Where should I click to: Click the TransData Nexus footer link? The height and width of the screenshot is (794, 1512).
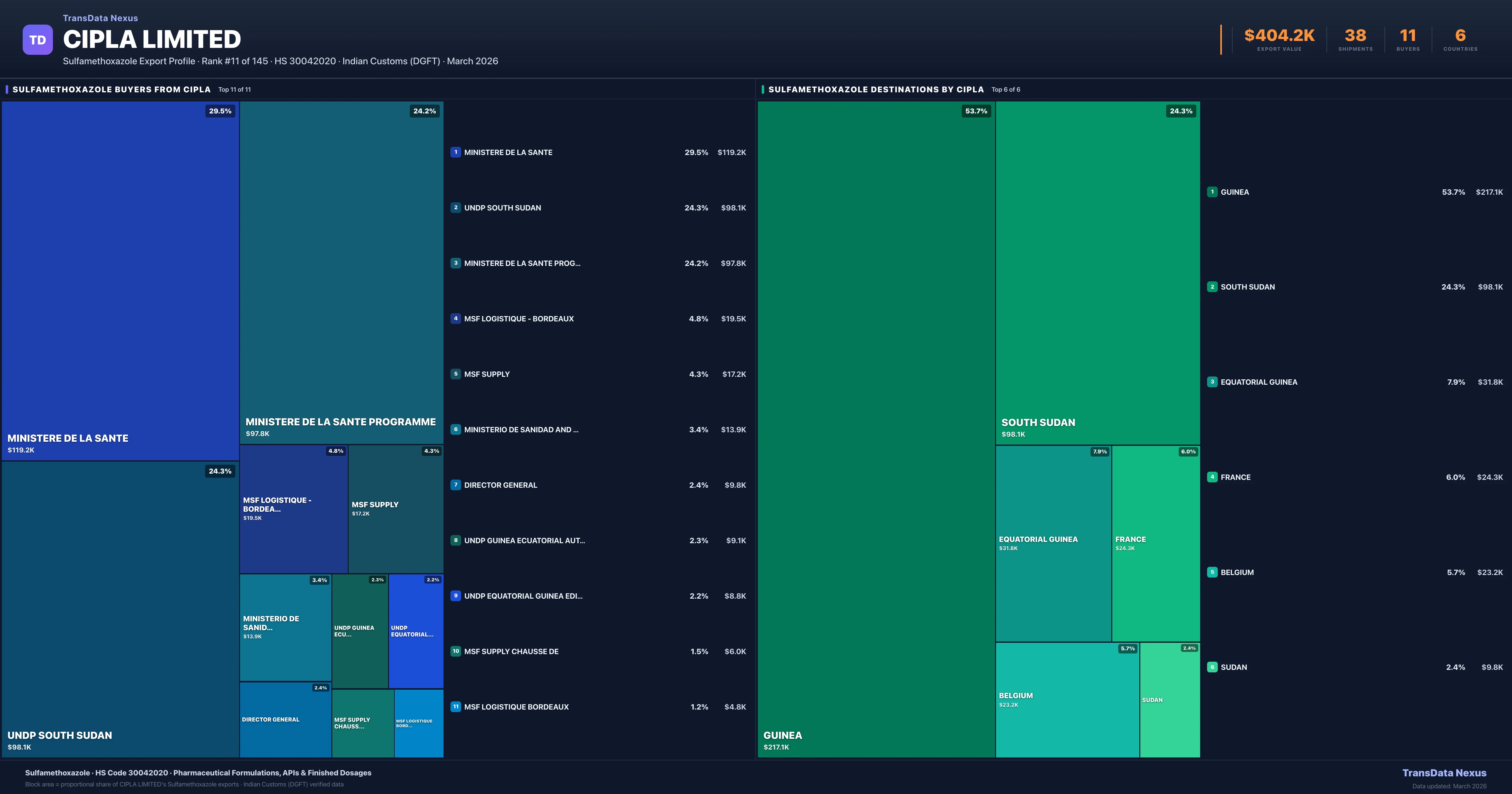click(x=1444, y=773)
